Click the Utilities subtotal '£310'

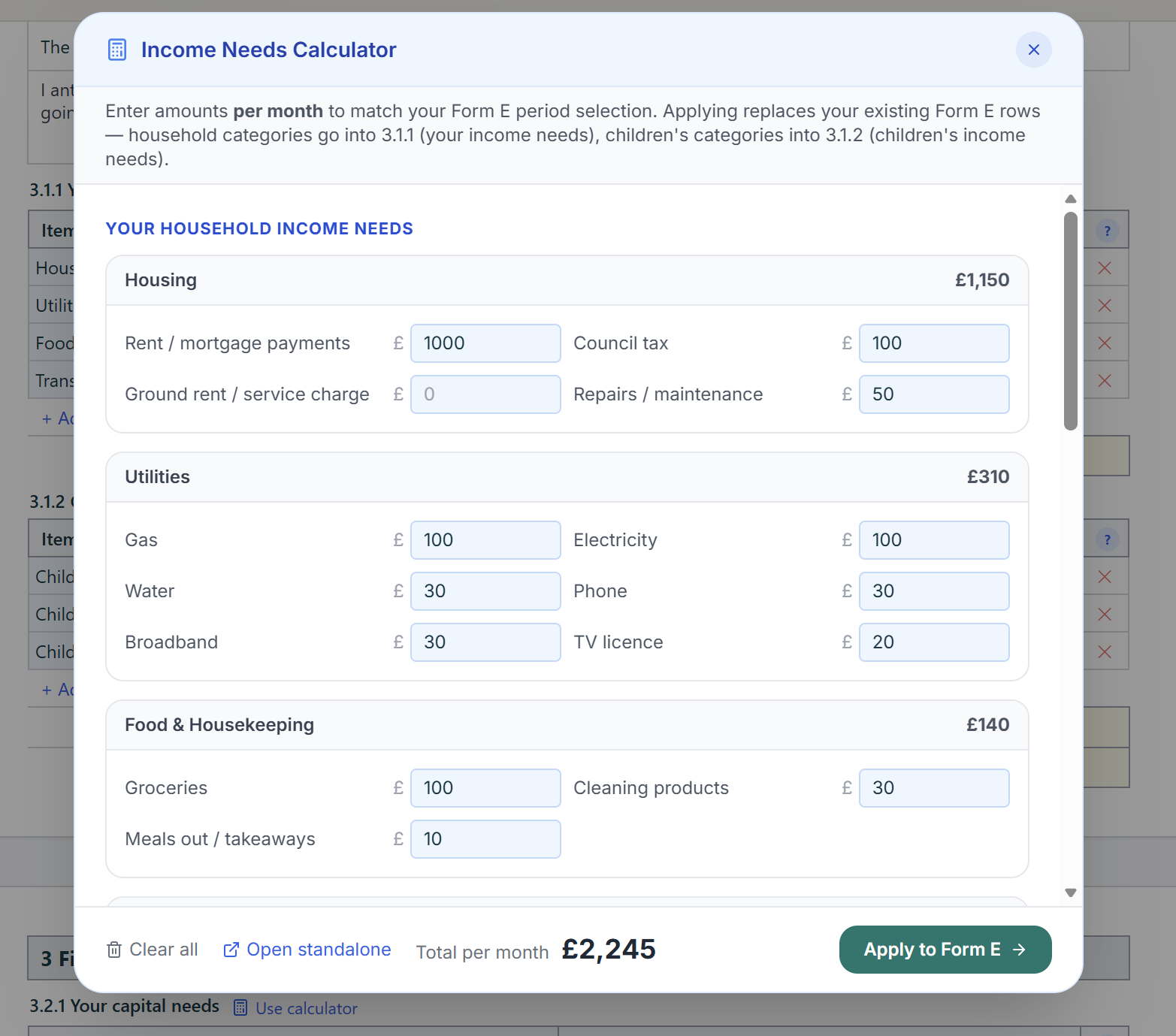click(988, 477)
